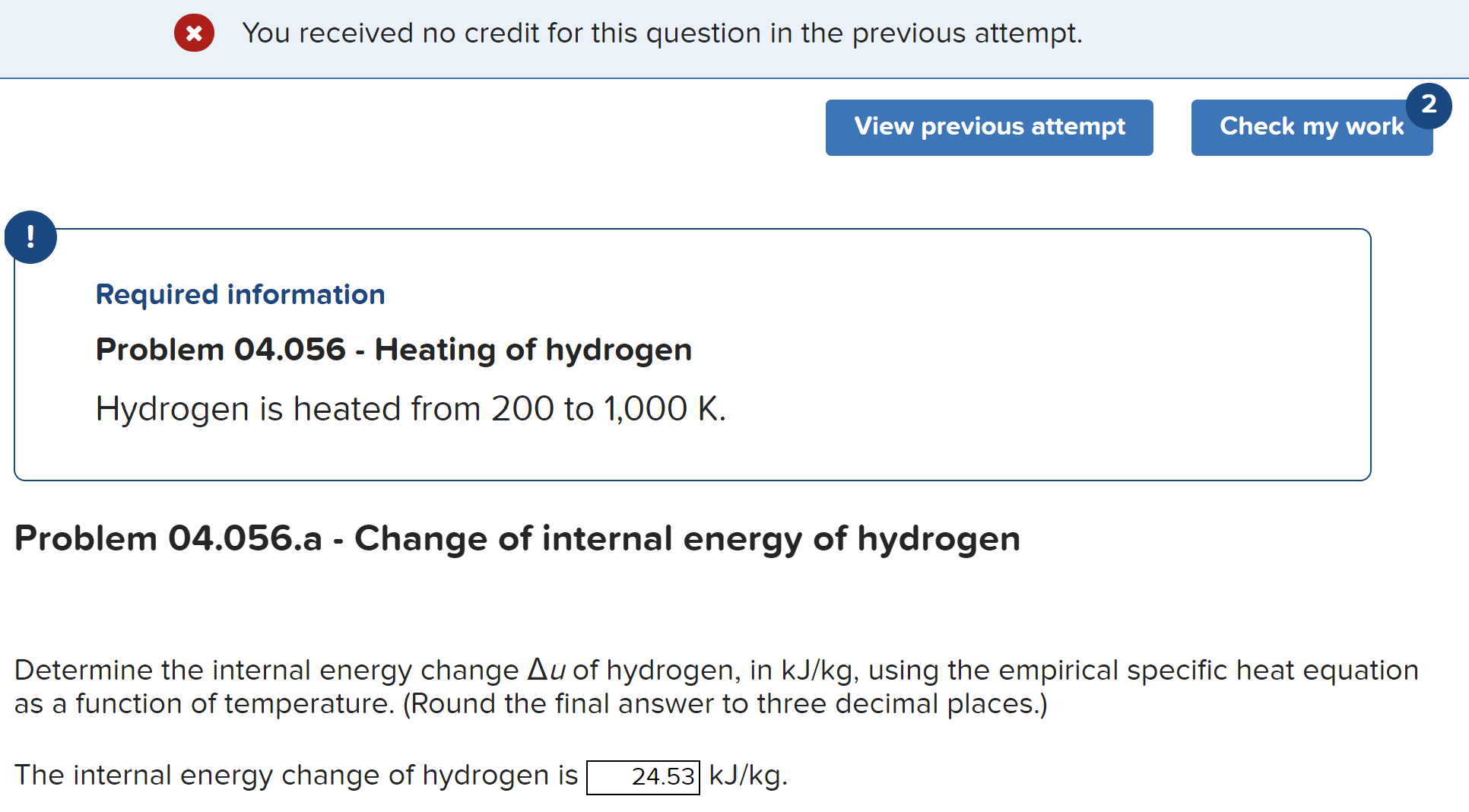Viewport: 1469px width, 812px height.
Task: Click the warning indicator beside Required information
Action: tap(30, 236)
